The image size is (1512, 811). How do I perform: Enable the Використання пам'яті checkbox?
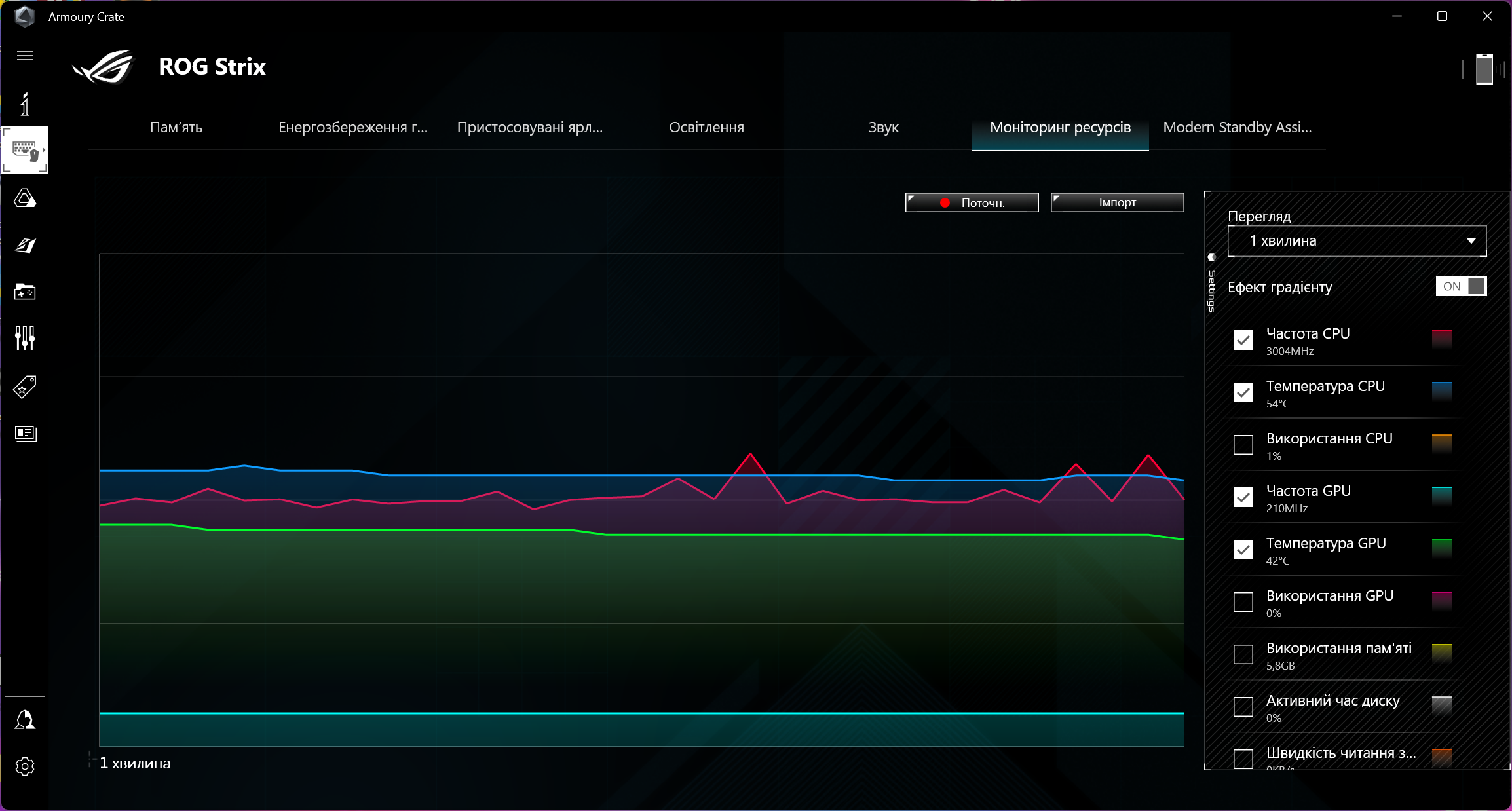coord(1243,654)
